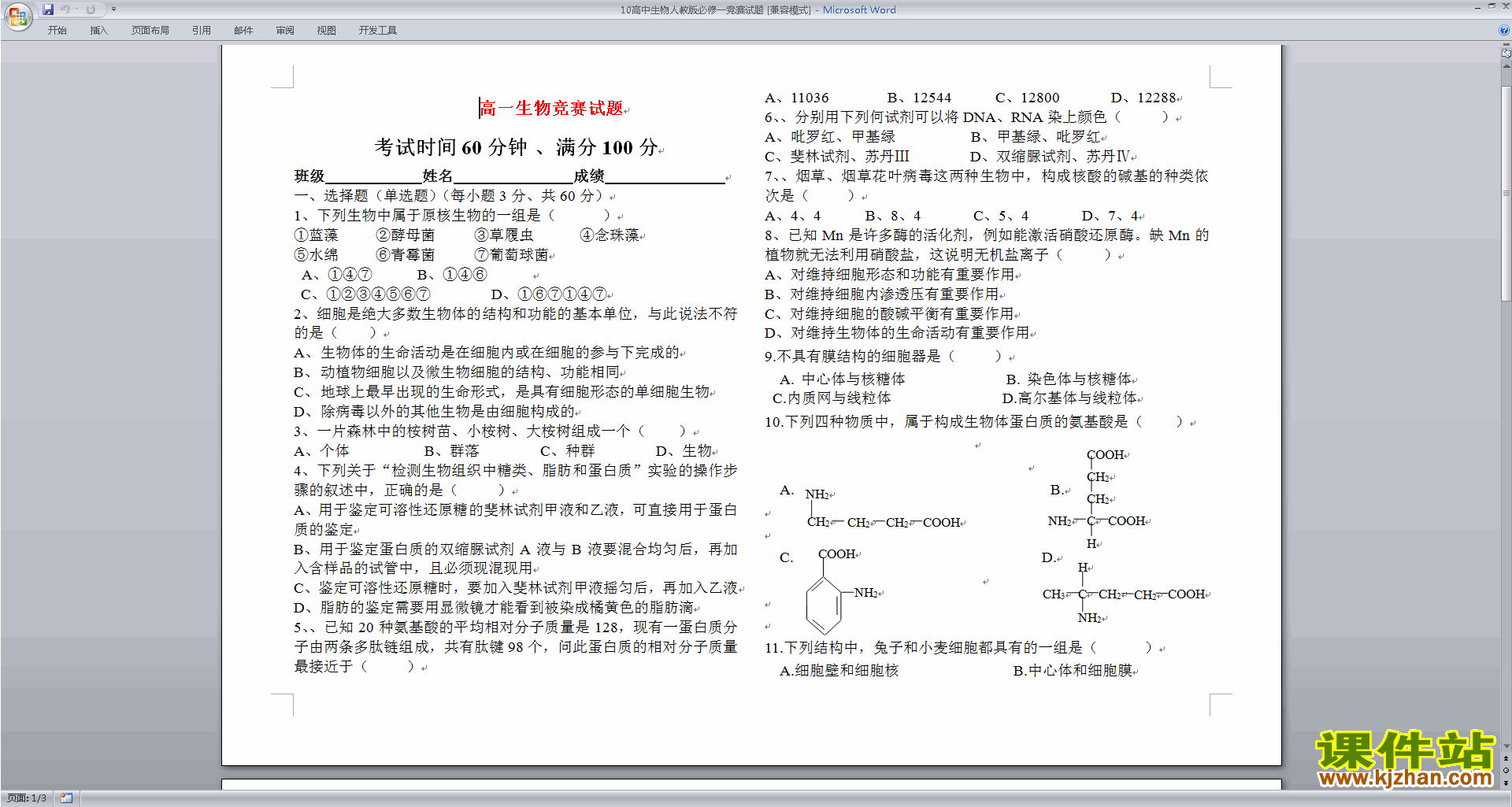The height and width of the screenshot is (807, 1512).
Task: Click the vertical scrollbar up arrow
Action: (x=1506, y=67)
